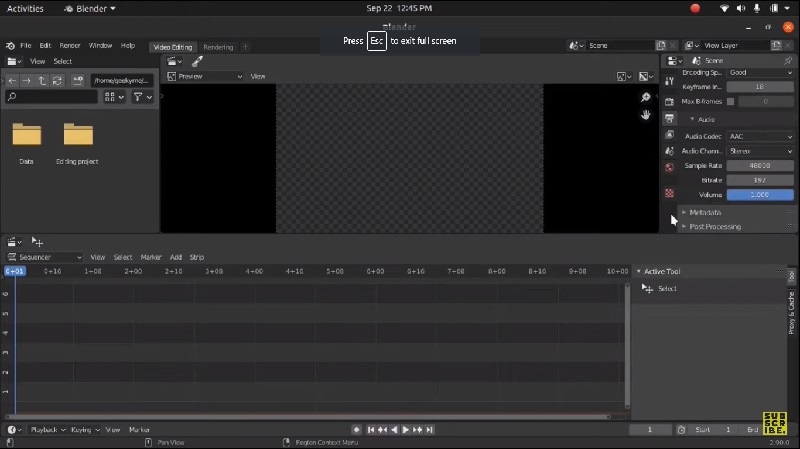Open the Texture properties tab
Screen dimensions: 800x449
(x=669, y=193)
